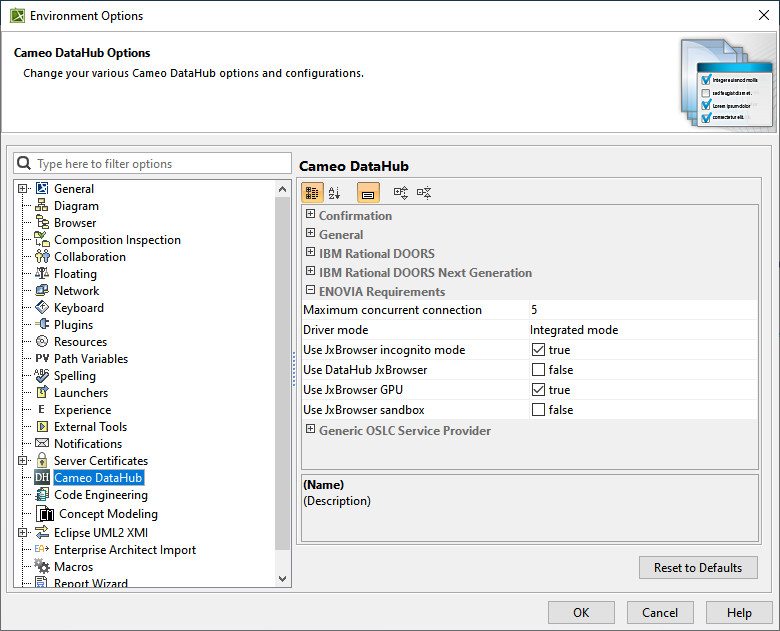Toggle the description area toolbar button
This screenshot has width=780, height=631.
[x=368, y=193]
